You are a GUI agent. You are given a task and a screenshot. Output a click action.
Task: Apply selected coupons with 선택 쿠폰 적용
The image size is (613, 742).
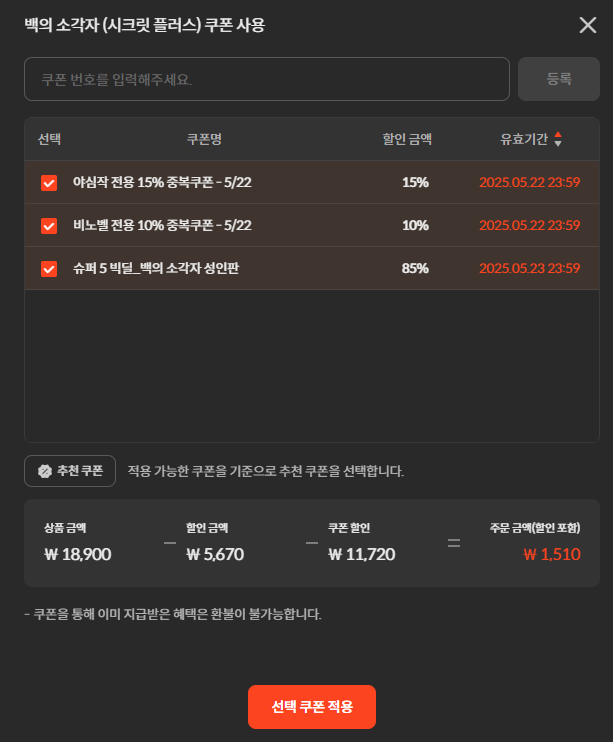312,707
